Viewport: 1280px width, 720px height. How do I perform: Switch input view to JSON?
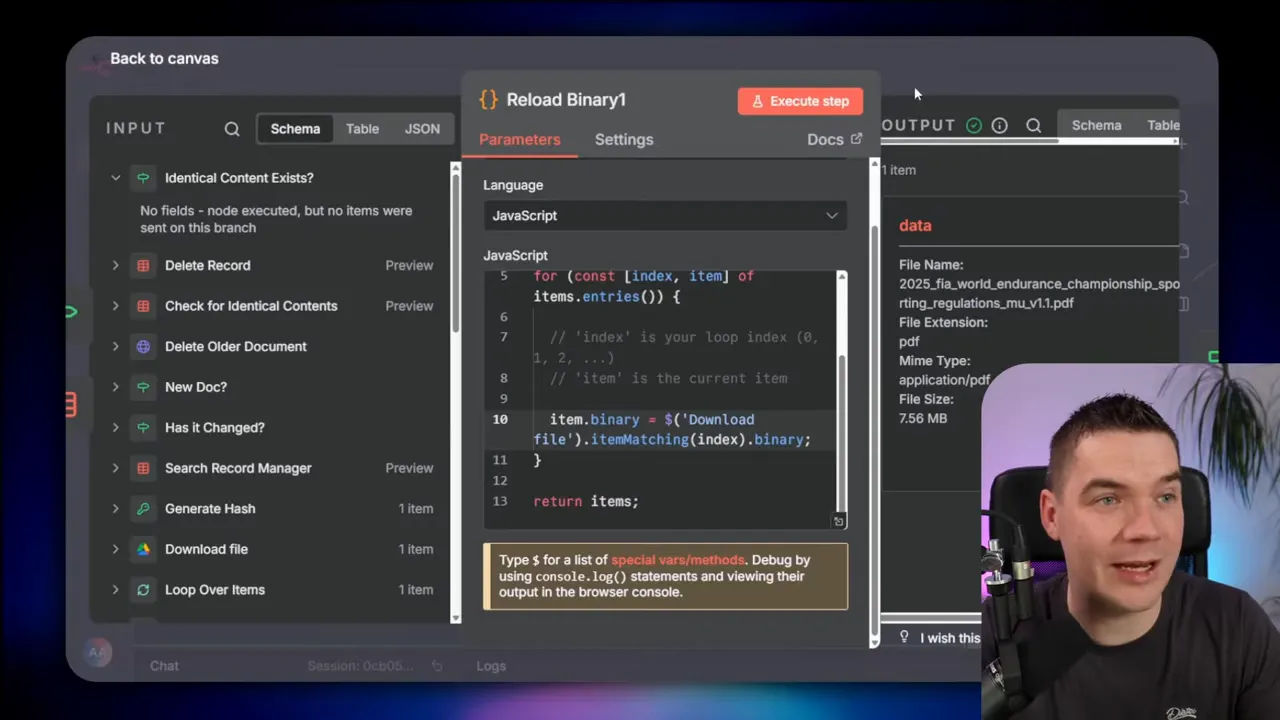coord(422,129)
